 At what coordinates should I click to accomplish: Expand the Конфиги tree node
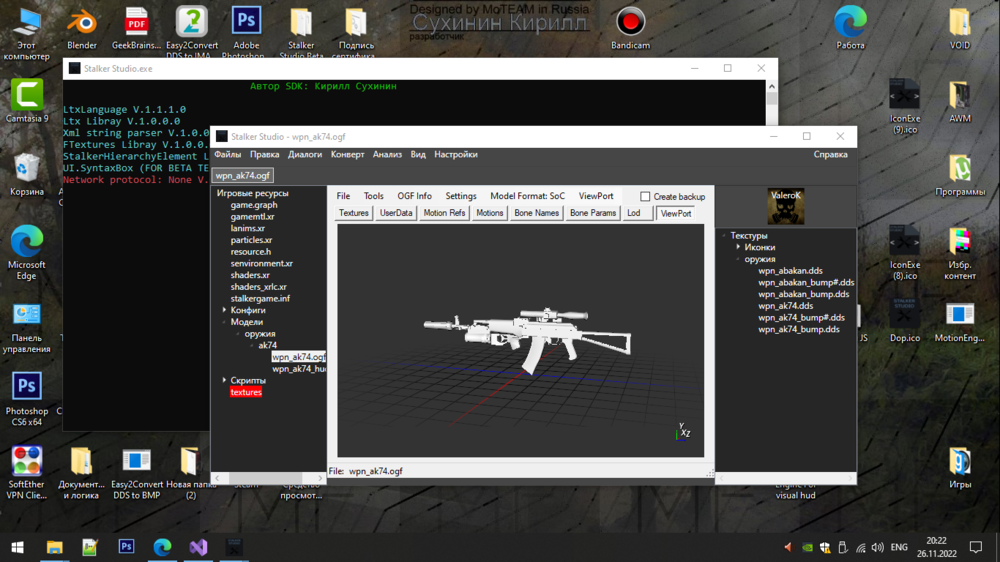click(x=224, y=311)
